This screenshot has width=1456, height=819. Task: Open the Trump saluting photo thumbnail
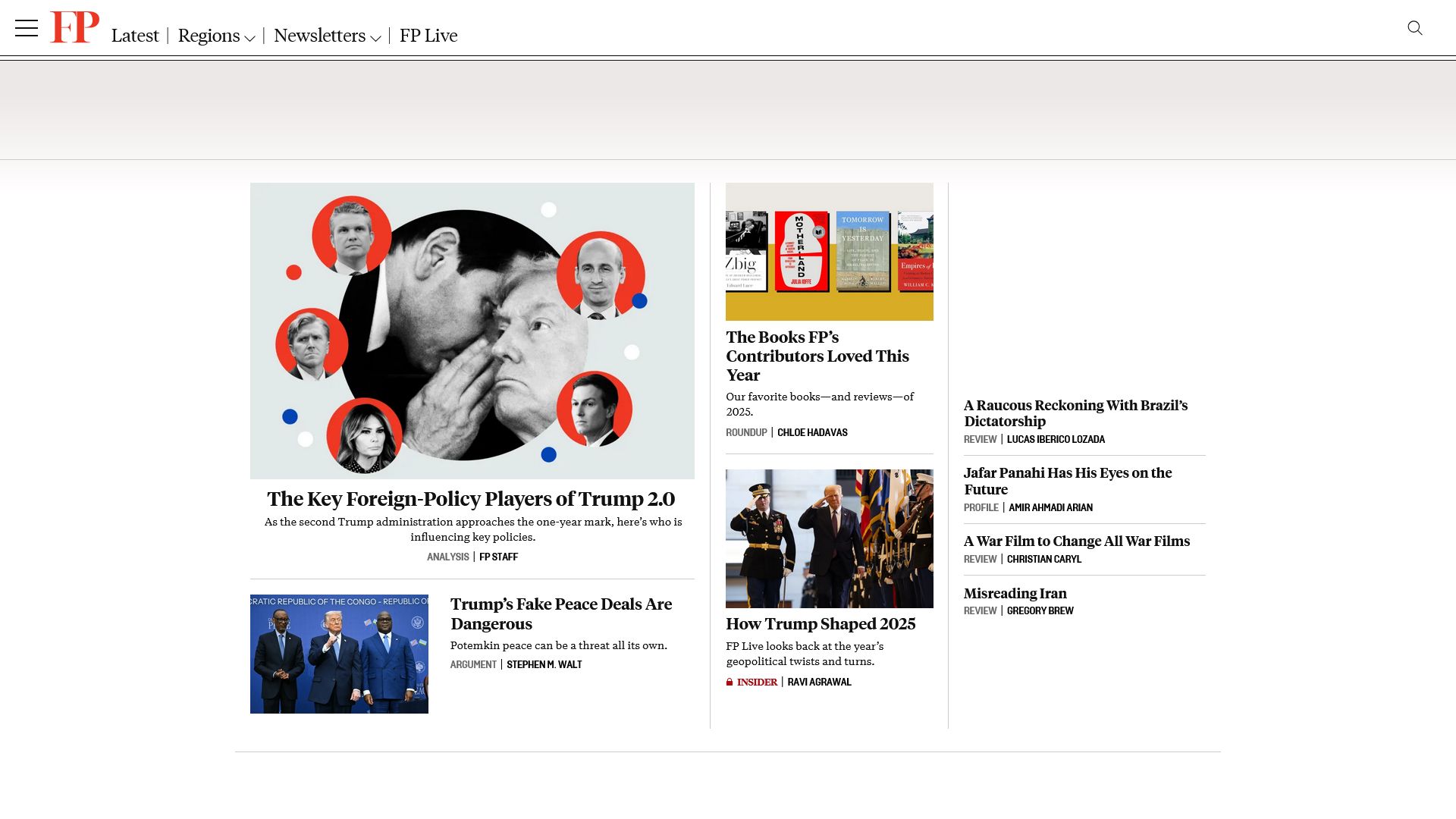(x=830, y=538)
